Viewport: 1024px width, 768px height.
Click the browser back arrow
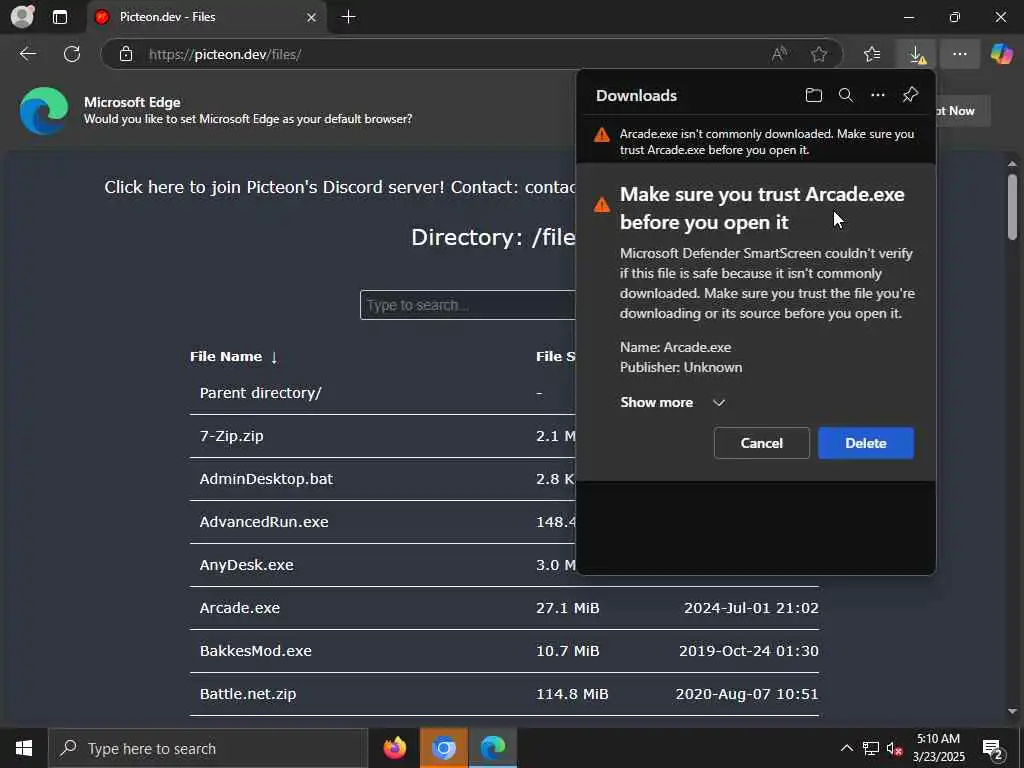click(x=27, y=54)
